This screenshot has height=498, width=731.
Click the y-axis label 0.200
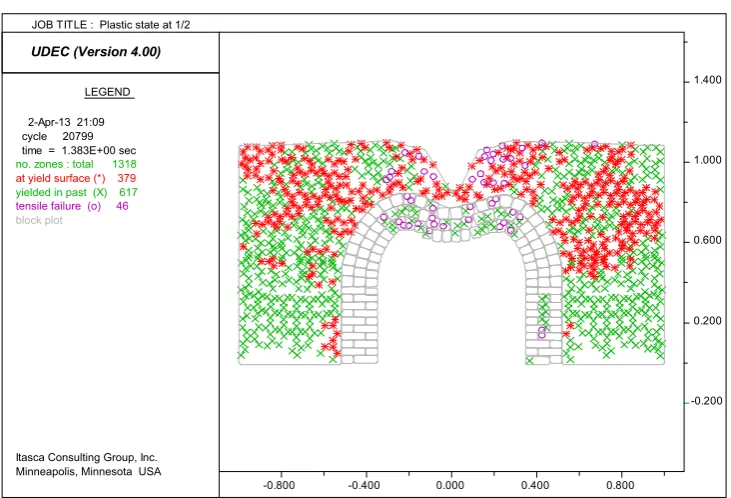(708, 321)
